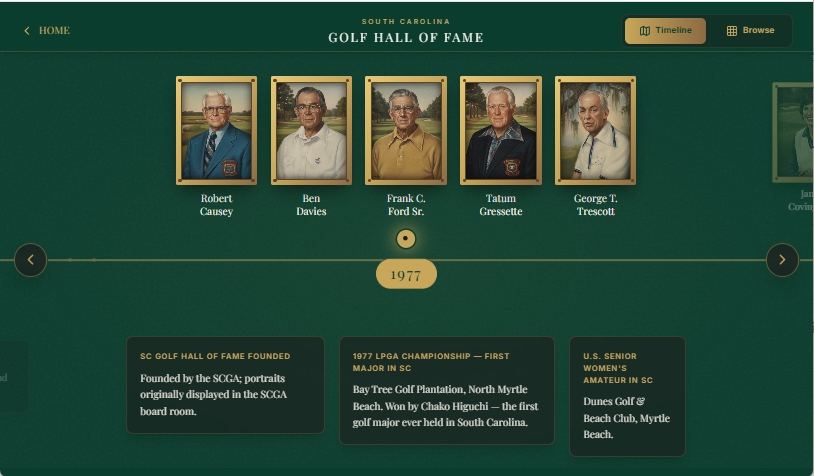Click the name Tatum Gressette
This screenshot has height=476, width=814.
pos(501,205)
